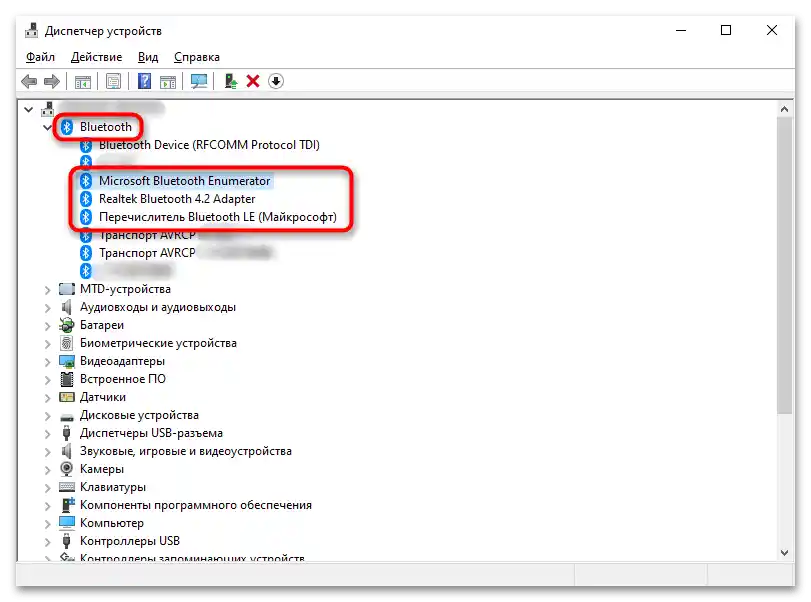
Task: Open the Properties toolbar icon
Action: click(x=113, y=81)
